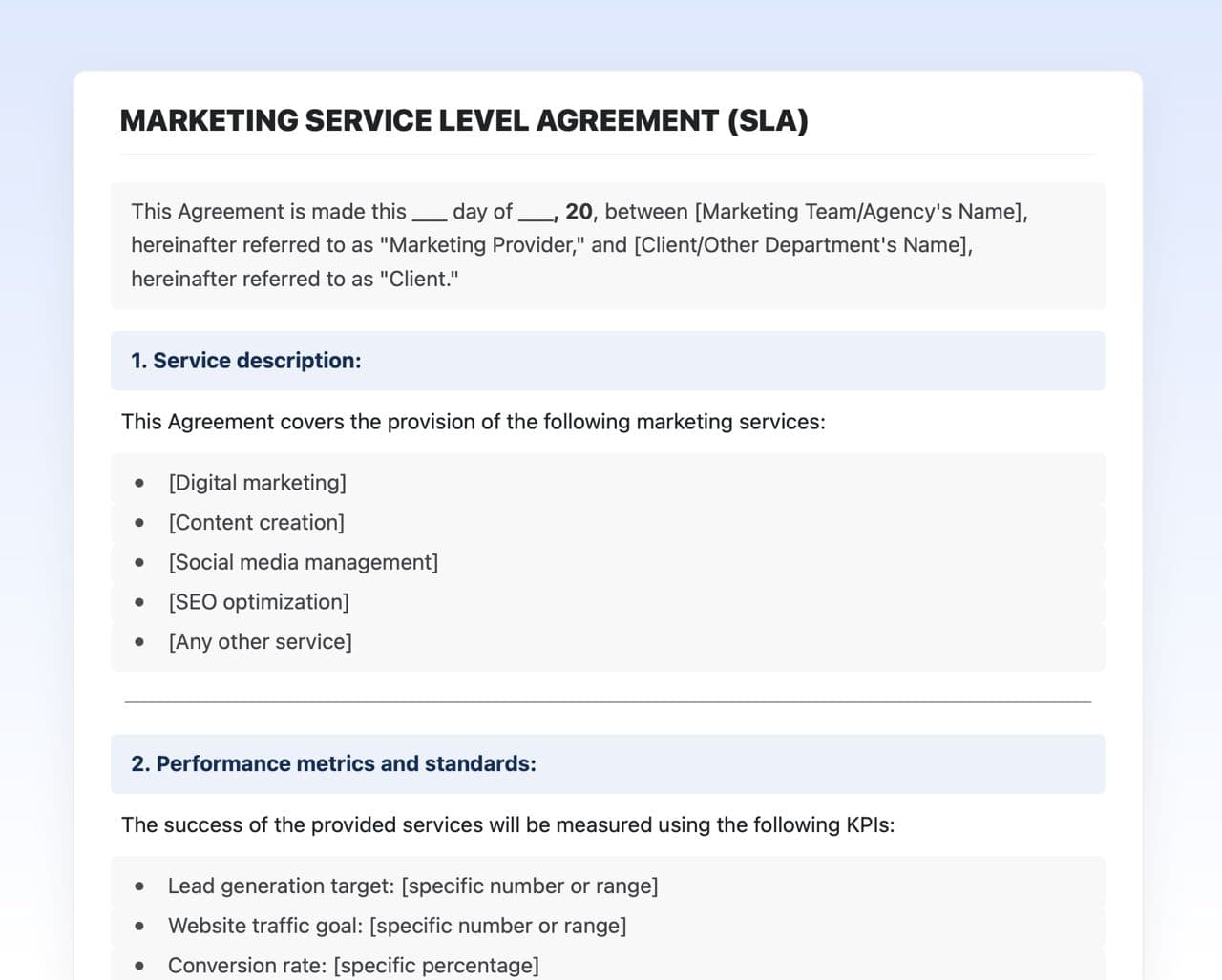Click the Marketing Service Level Agreement title

(464, 121)
